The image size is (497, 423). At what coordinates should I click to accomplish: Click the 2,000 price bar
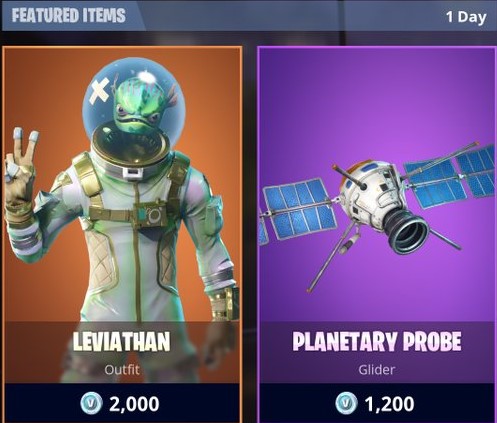(x=122, y=403)
